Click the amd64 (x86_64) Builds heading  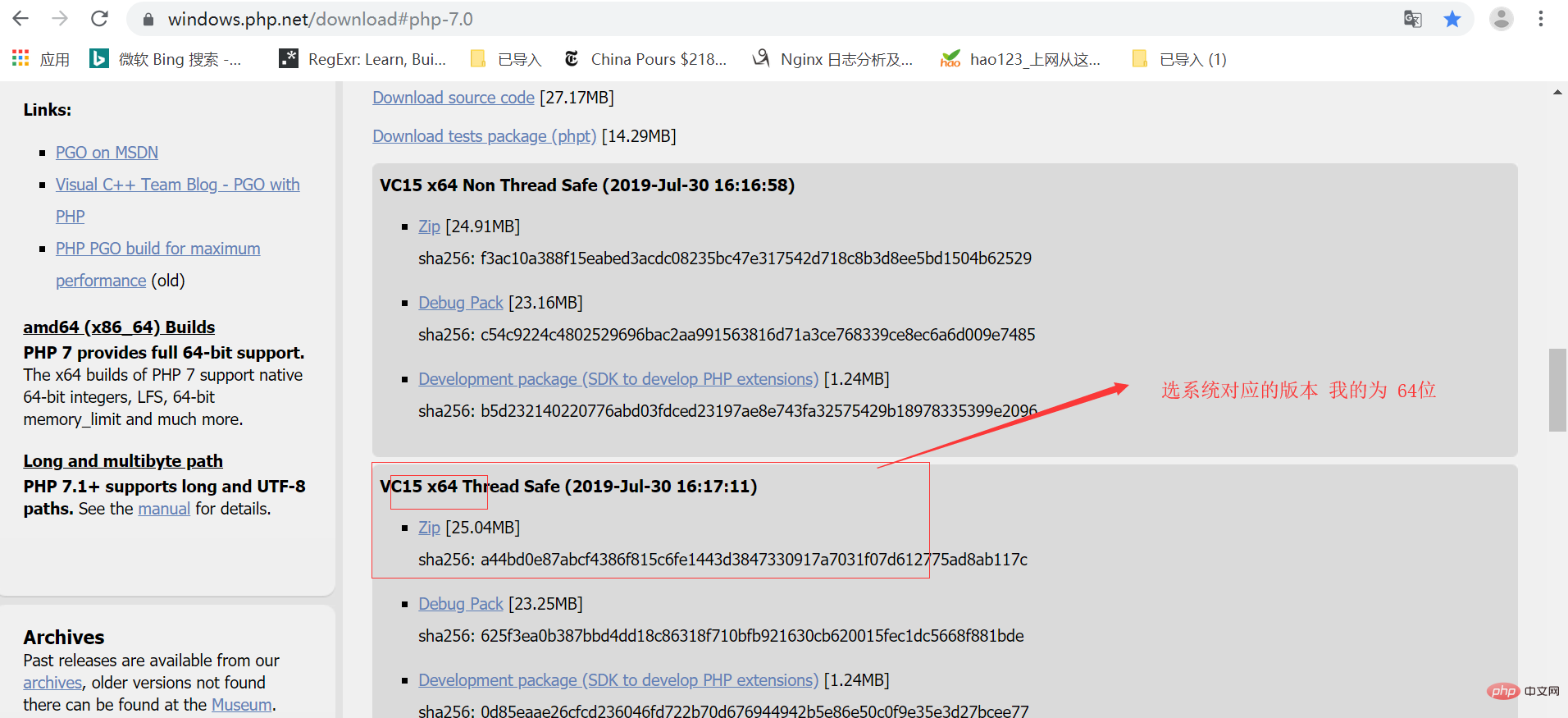click(119, 327)
